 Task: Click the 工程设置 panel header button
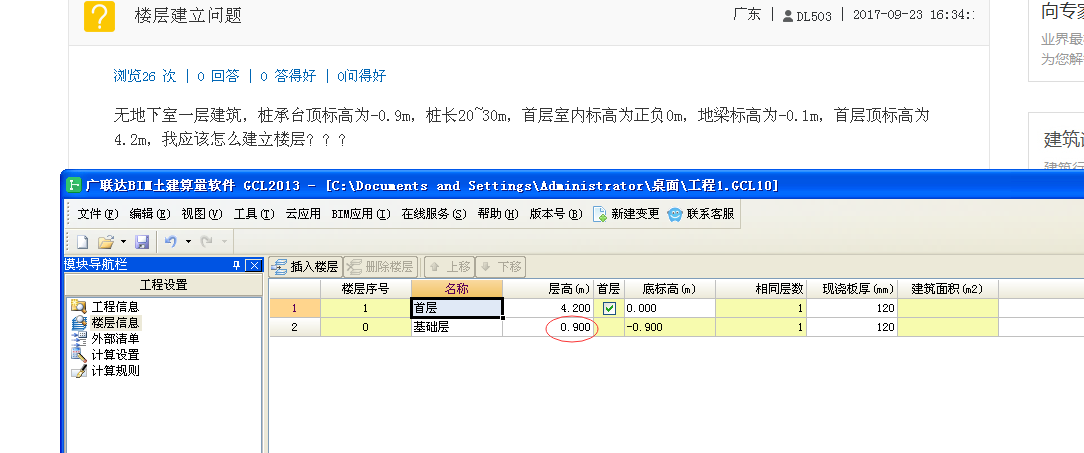pyautogui.click(x=163, y=285)
